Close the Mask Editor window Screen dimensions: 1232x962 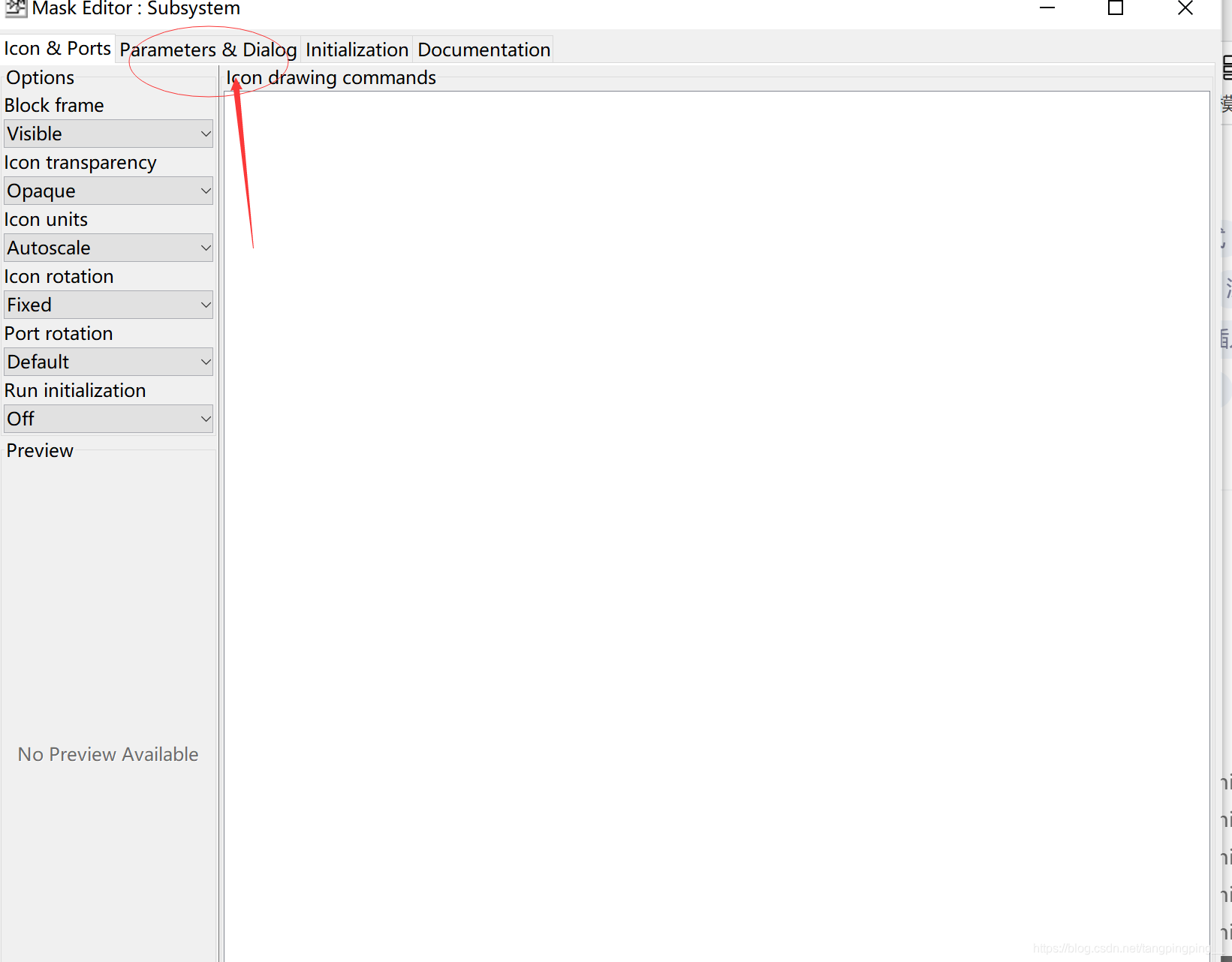click(x=1185, y=8)
